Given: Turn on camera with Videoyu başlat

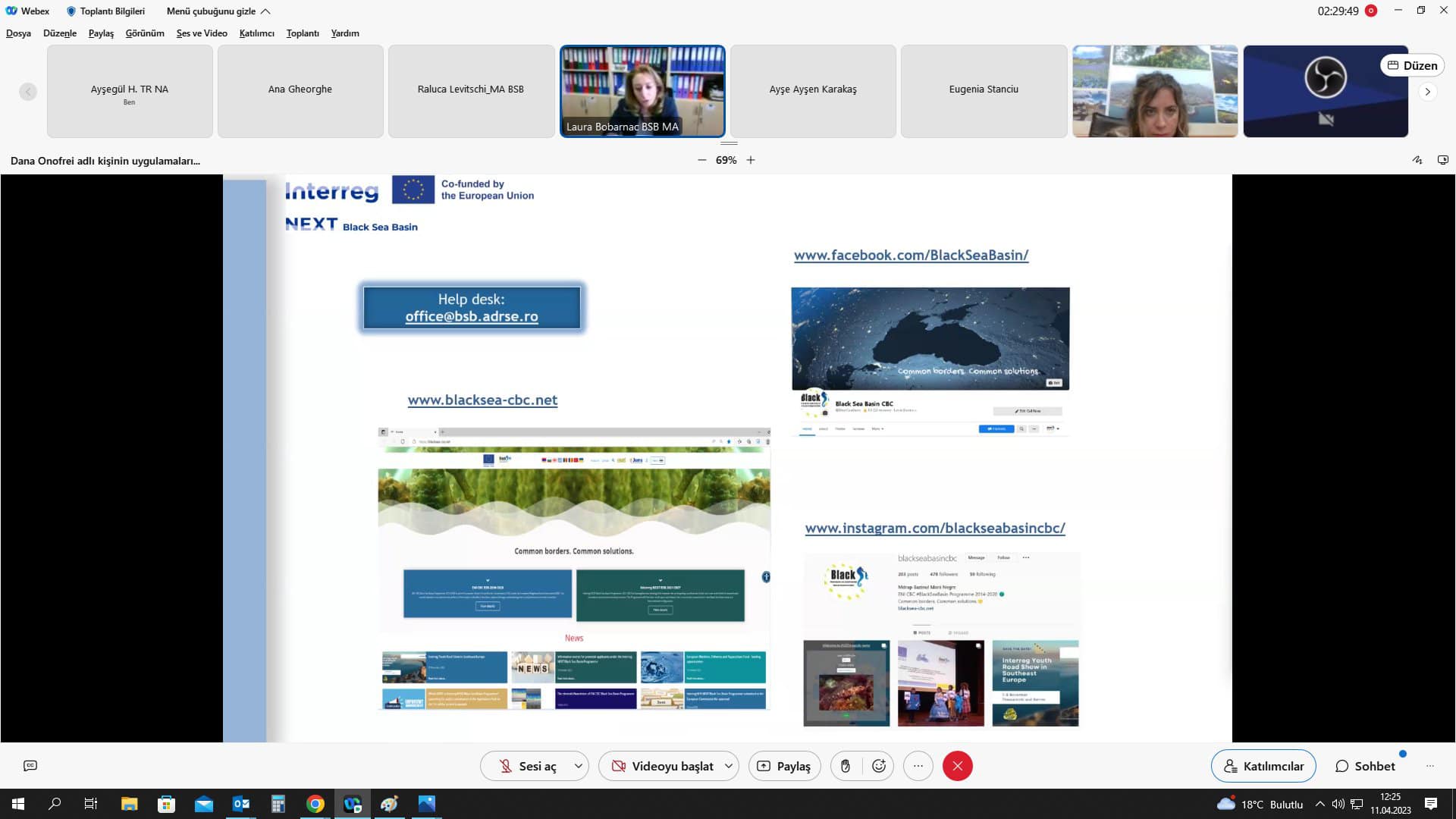Looking at the screenshot, I should coord(663,766).
